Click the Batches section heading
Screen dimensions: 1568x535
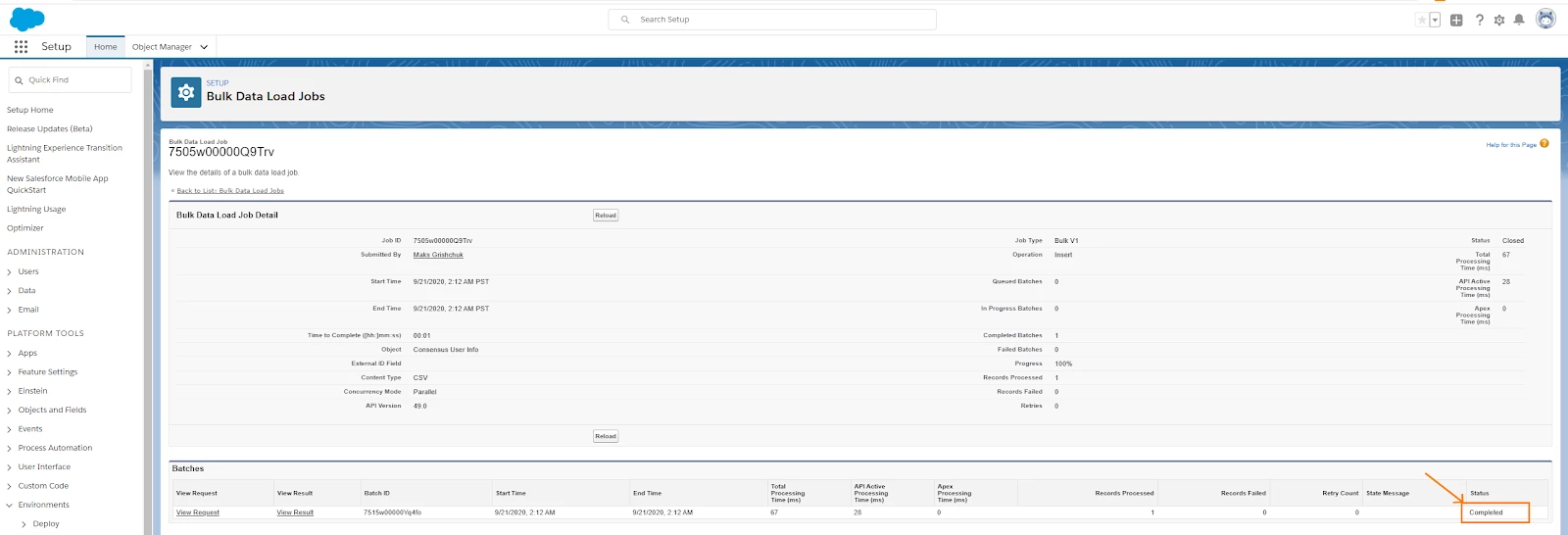[188, 468]
